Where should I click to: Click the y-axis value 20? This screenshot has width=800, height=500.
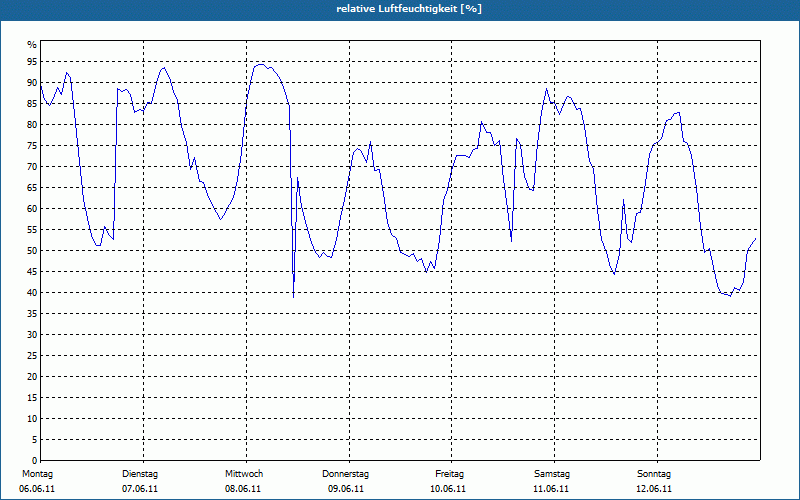coord(32,377)
